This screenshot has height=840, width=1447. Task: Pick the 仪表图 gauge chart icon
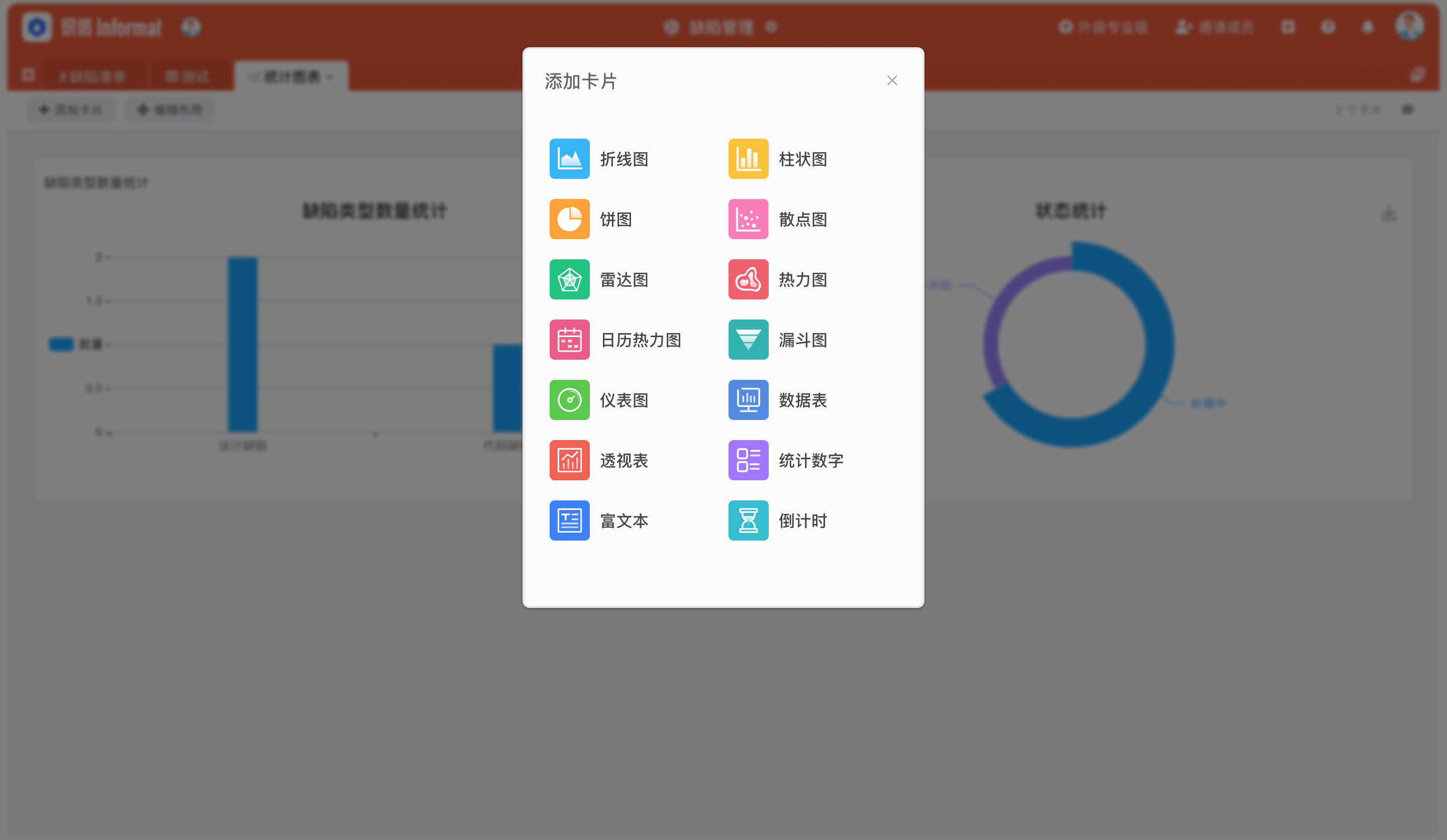(569, 399)
